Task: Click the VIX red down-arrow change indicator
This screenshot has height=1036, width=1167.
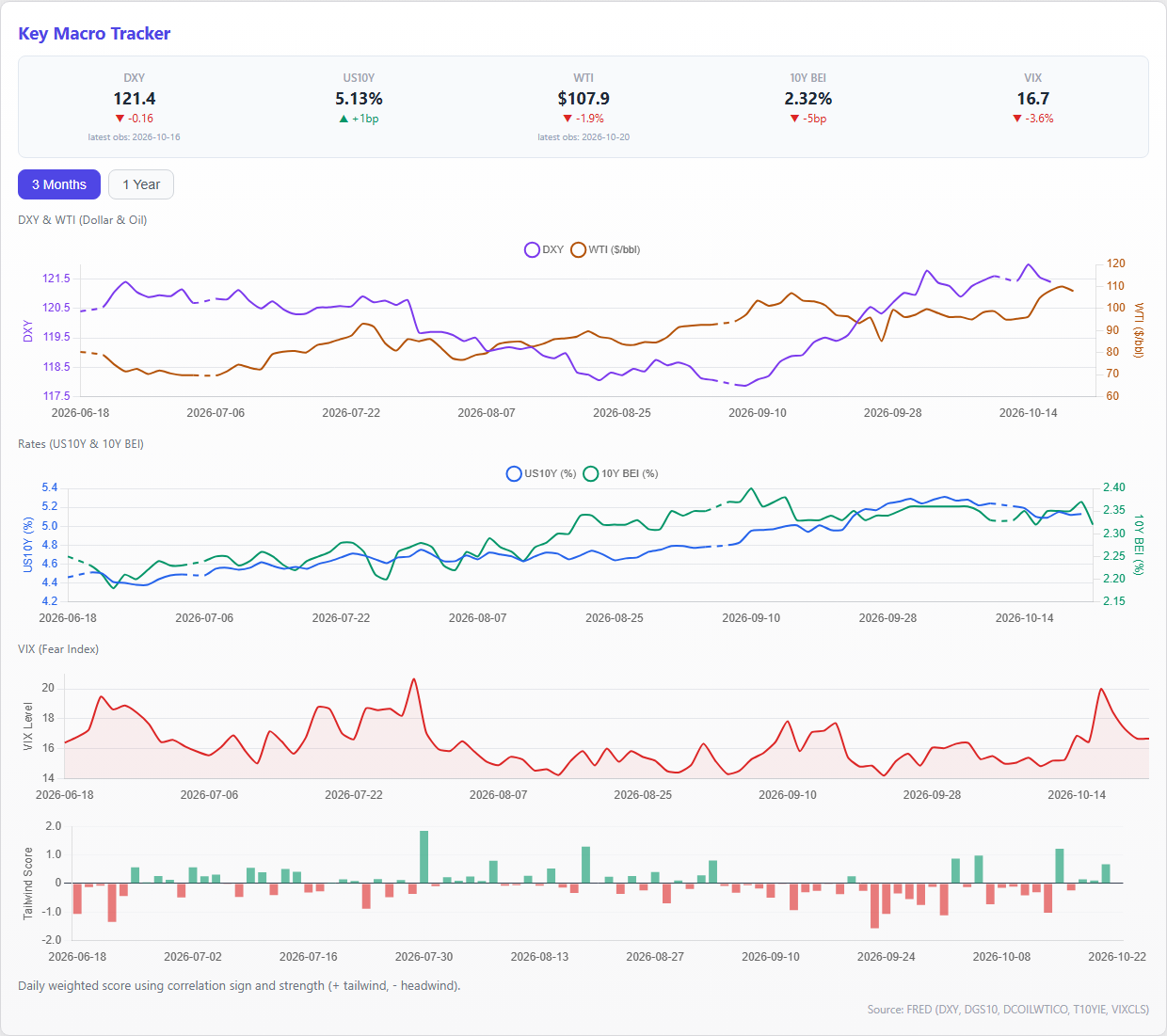Action: pos(1017,119)
